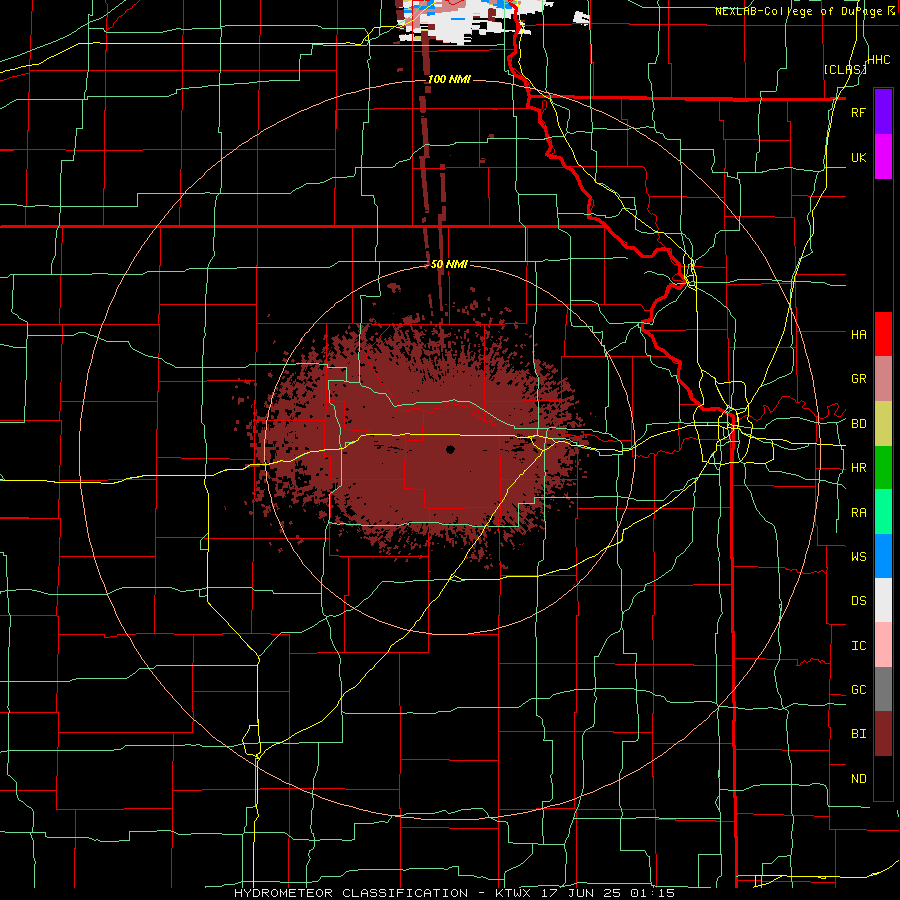Select the HR green legend block
900x900 pixels.
pyautogui.click(x=883, y=467)
